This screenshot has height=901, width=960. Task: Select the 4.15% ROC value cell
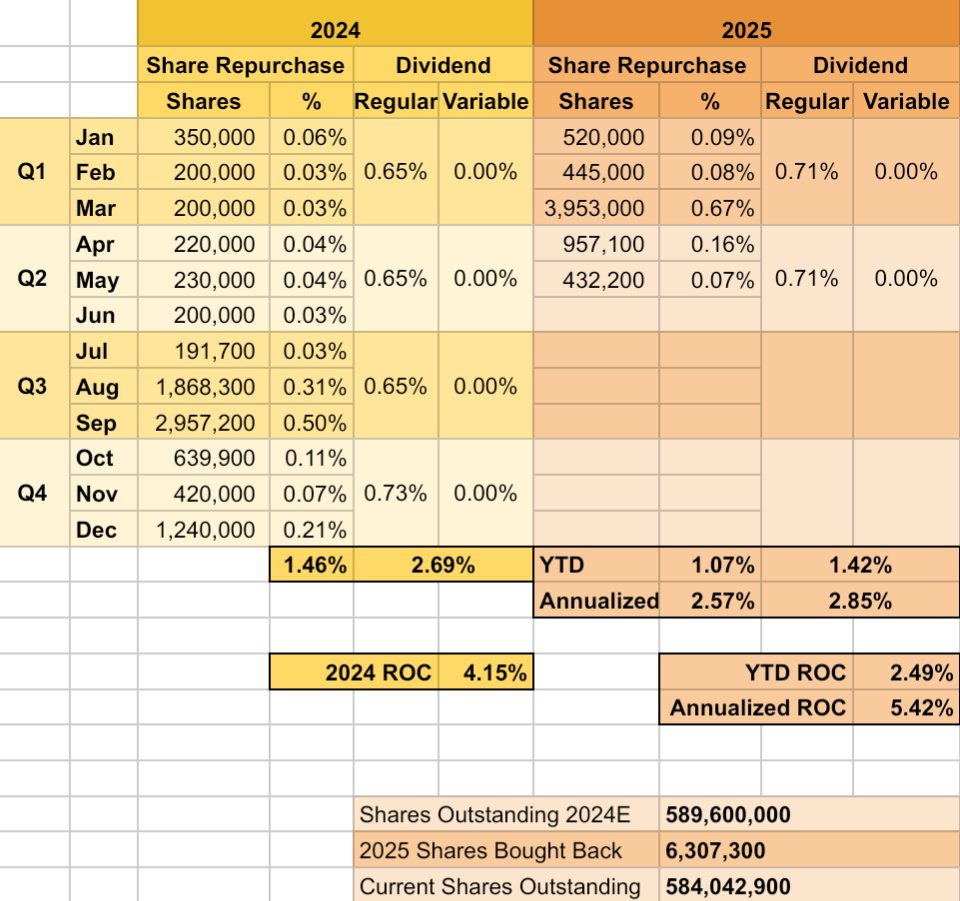pyautogui.click(x=486, y=672)
